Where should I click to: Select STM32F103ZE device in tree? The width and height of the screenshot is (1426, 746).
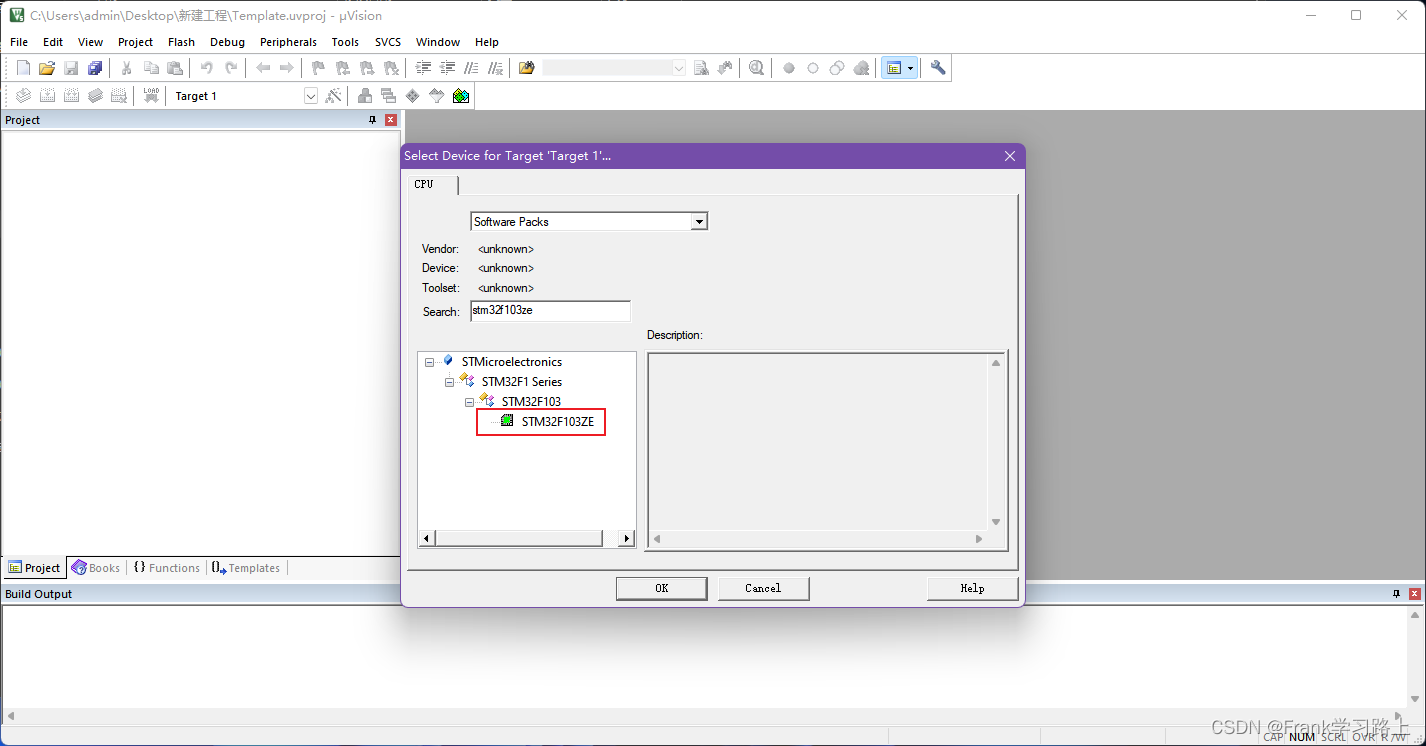pyautogui.click(x=557, y=422)
